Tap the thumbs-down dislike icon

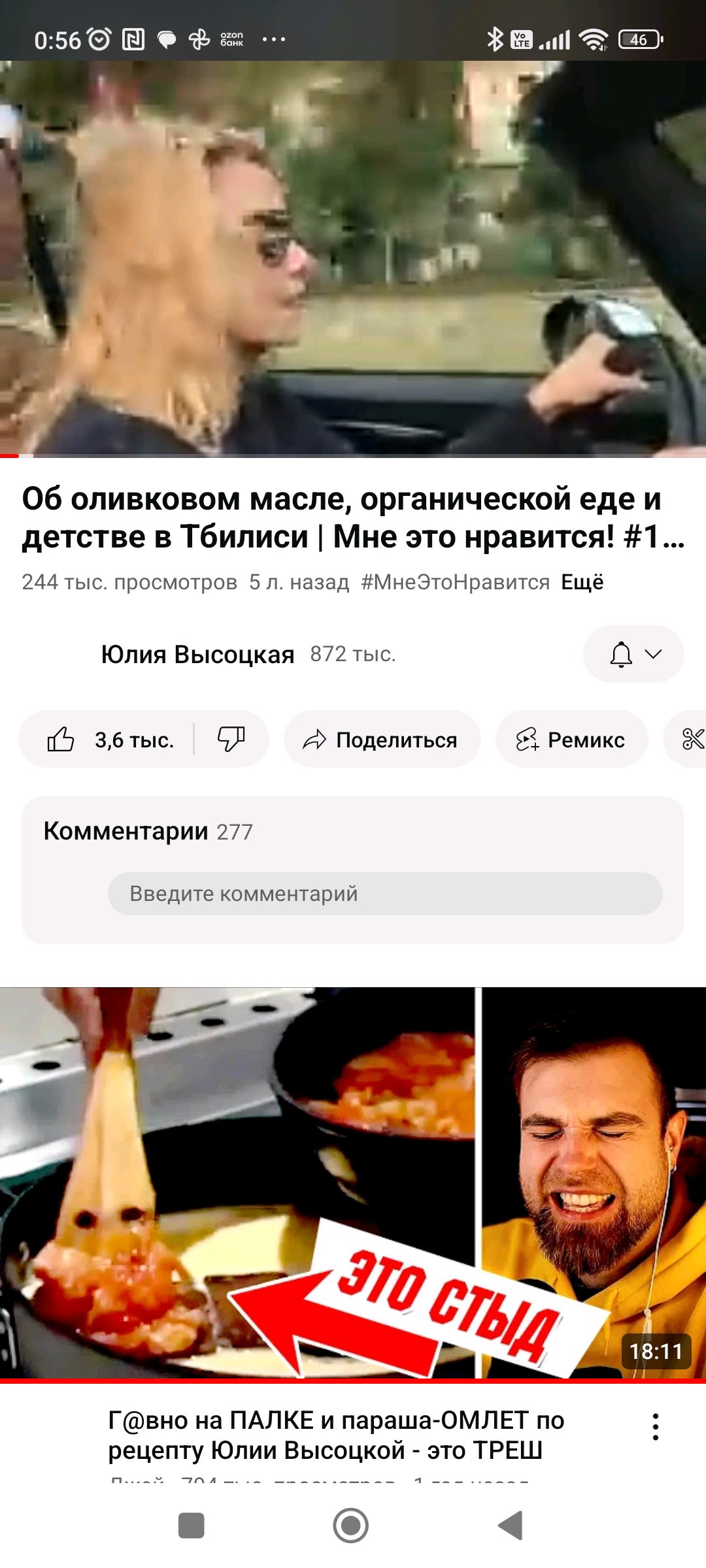pos(231,740)
